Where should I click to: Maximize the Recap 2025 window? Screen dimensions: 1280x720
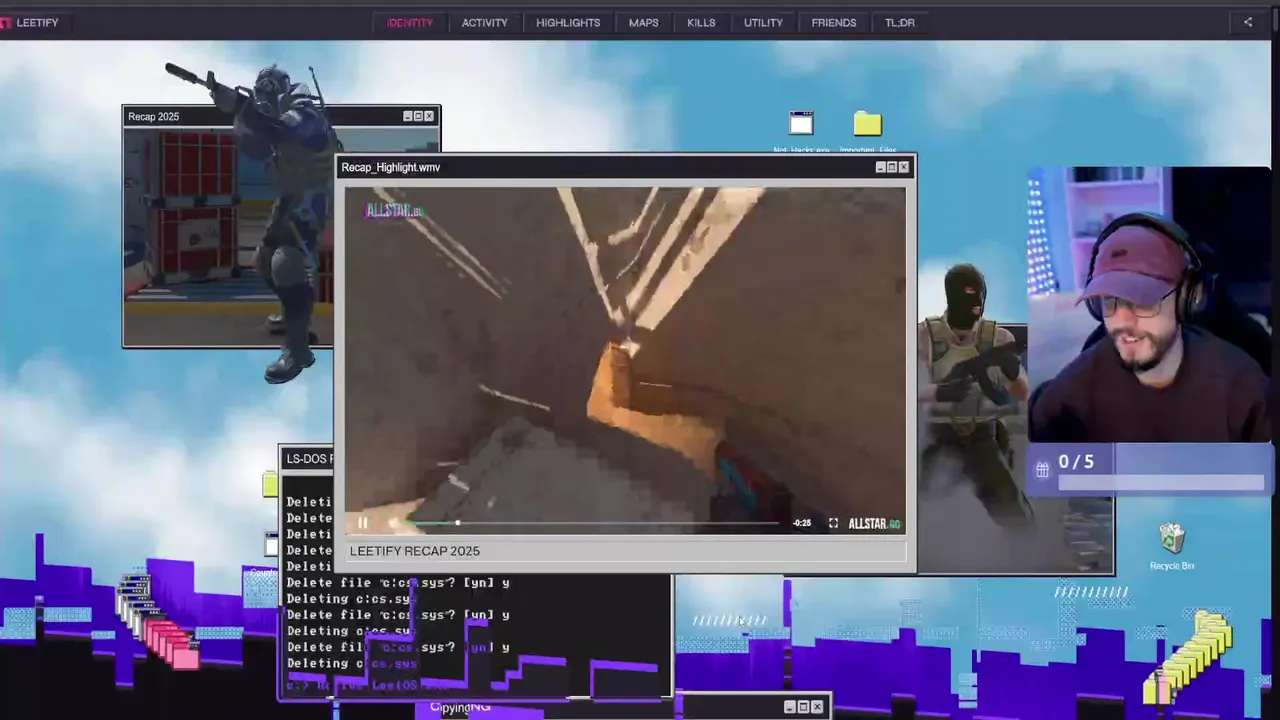pos(418,116)
